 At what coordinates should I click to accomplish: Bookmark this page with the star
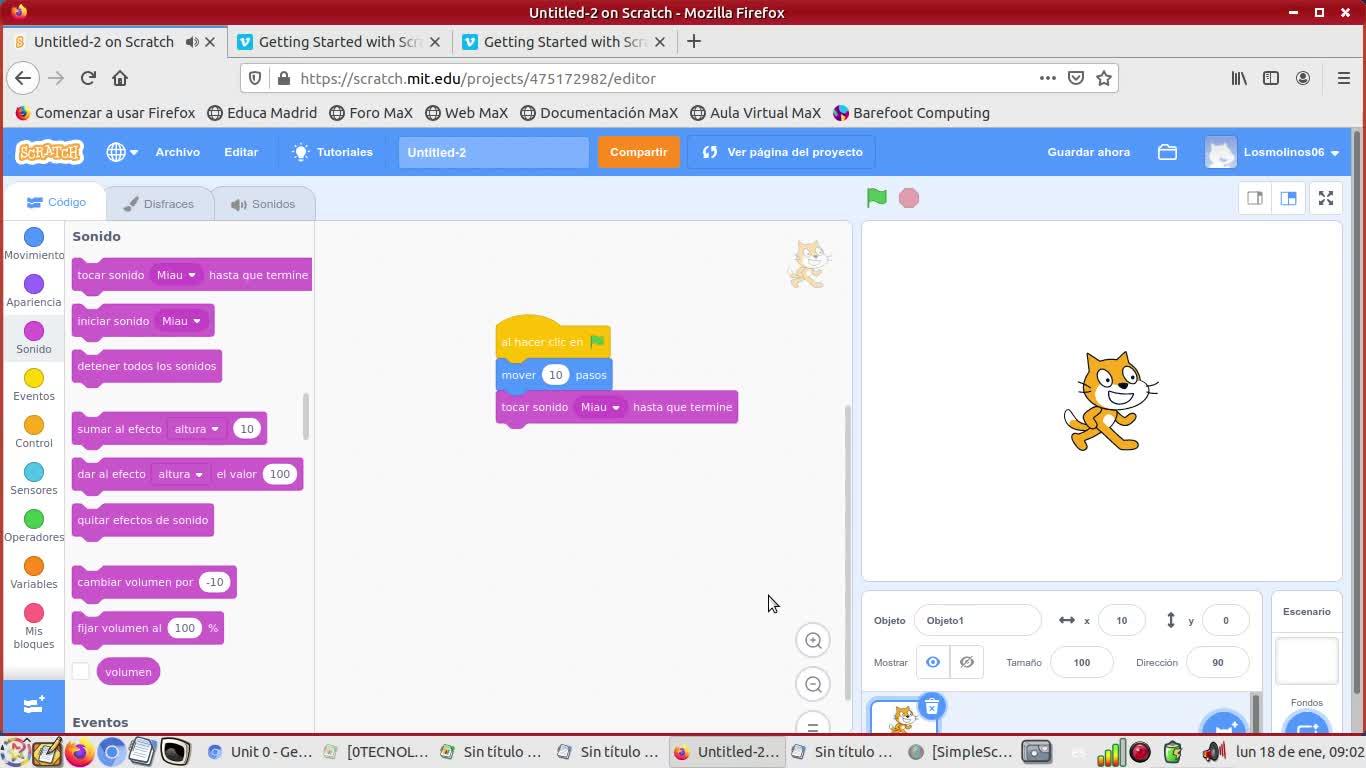(1104, 78)
